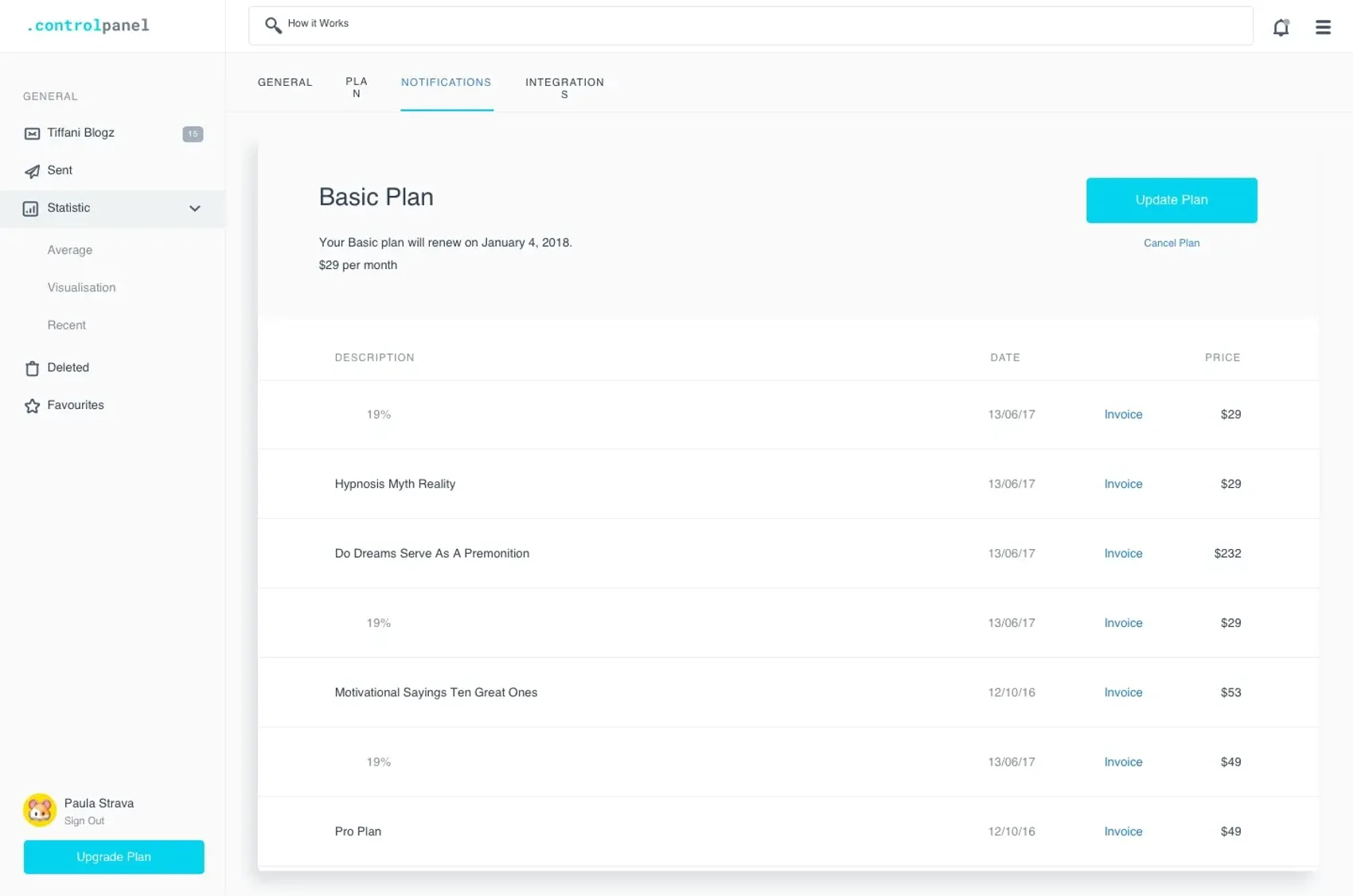The height and width of the screenshot is (896, 1353).
Task: Click the Favourites star icon
Action: pos(32,406)
